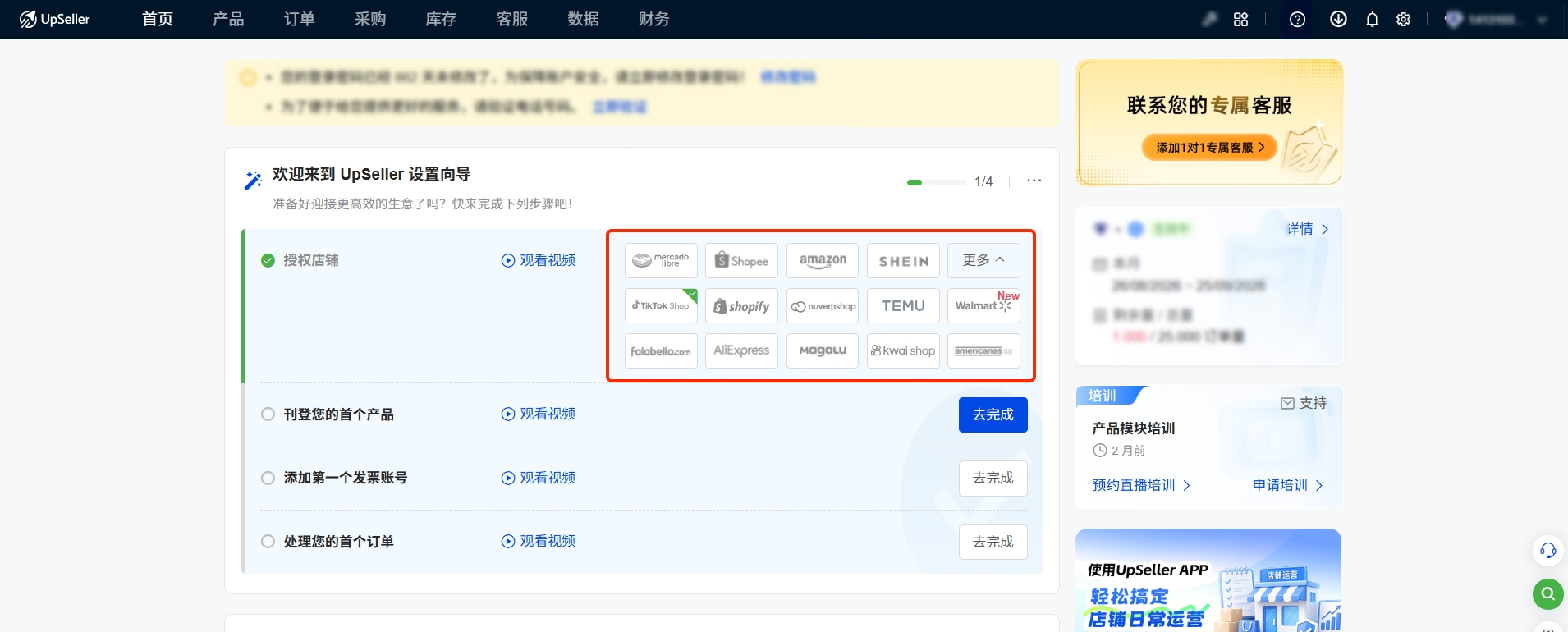Viewport: 1568px width, 632px height.
Task: Open the 库存 menu
Action: coord(441,19)
